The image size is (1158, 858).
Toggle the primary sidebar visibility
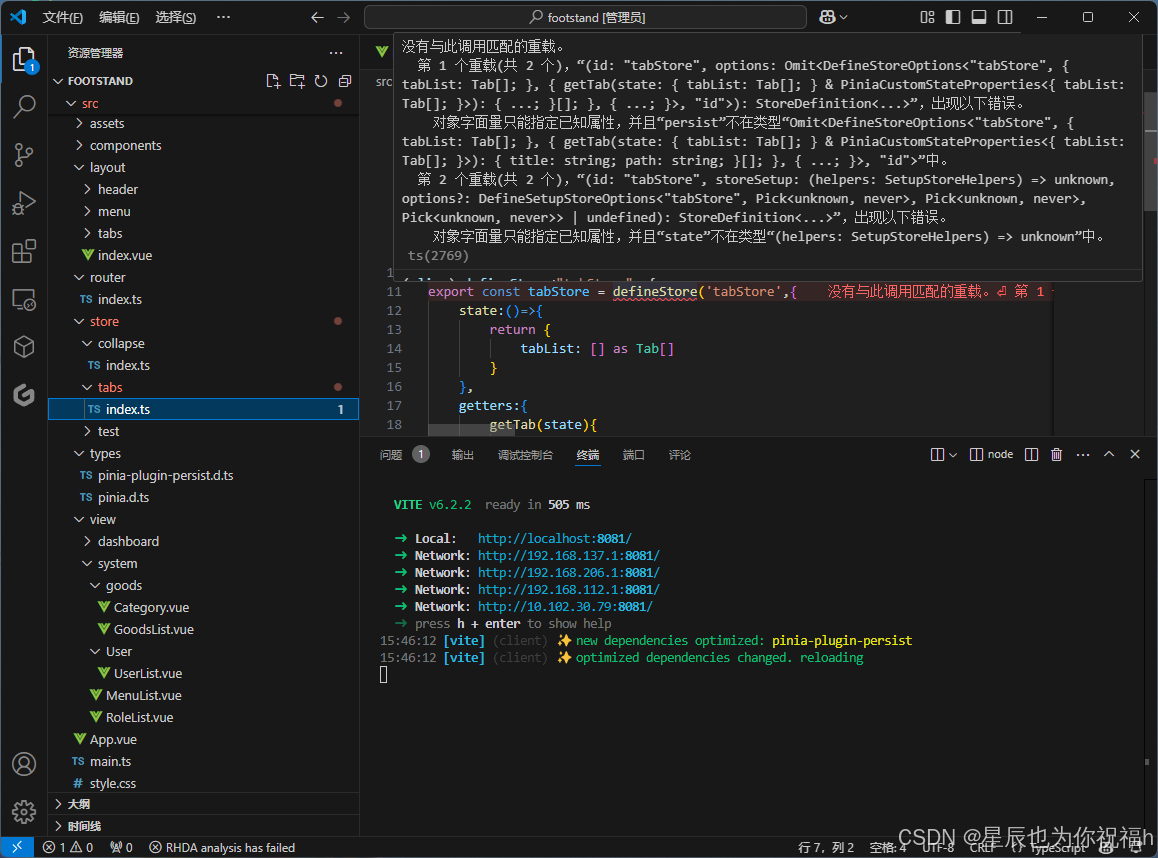[x=951, y=17]
